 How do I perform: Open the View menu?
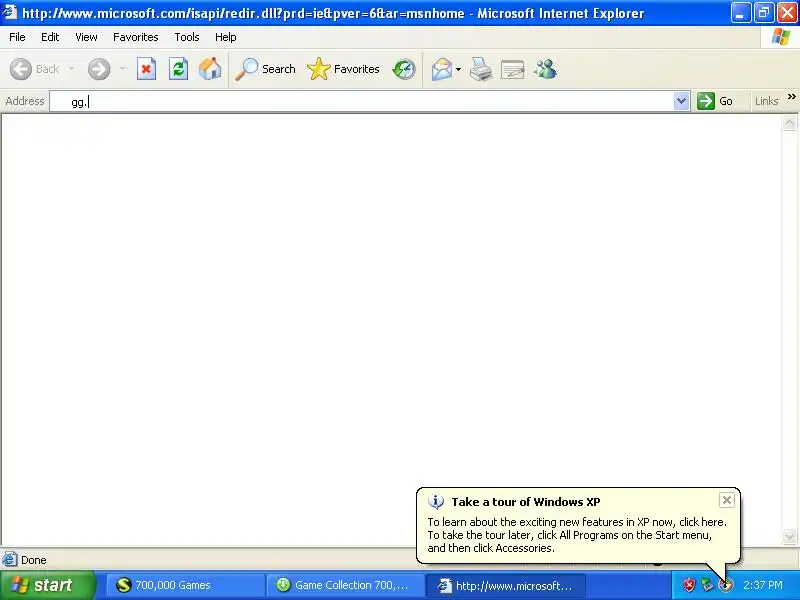pos(86,37)
